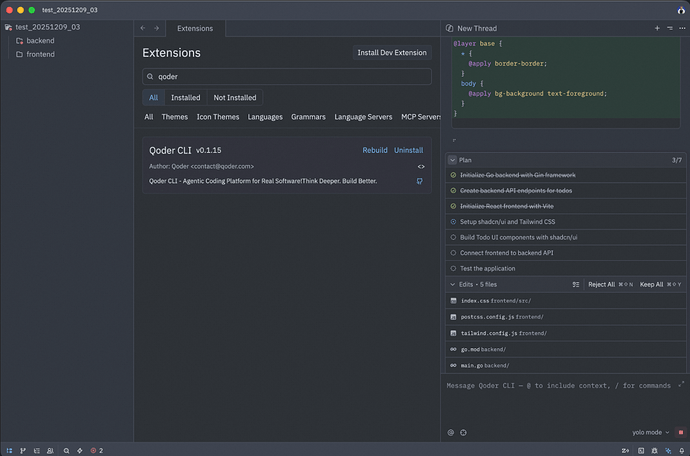Open the project search magnifier in status bar
This screenshot has height=456, width=690.
pyautogui.click(x=66, y=450)
